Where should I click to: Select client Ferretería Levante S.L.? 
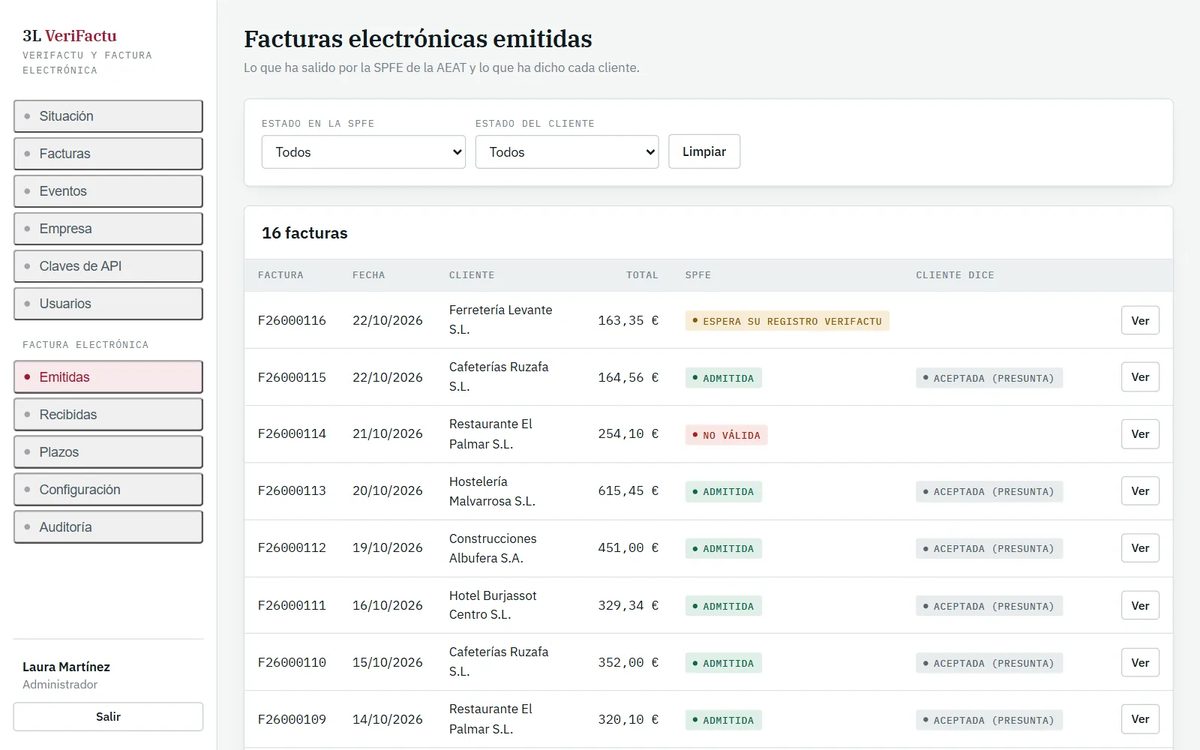click(500, 320)
